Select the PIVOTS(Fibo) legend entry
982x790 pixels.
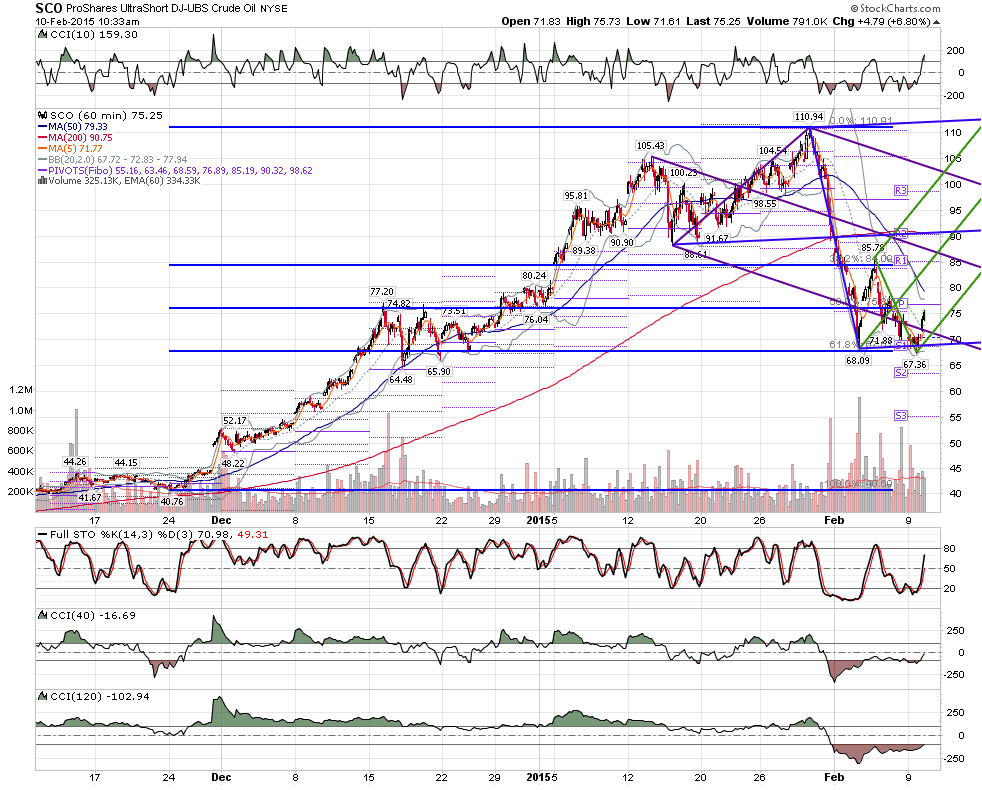[x=175, y=170]
